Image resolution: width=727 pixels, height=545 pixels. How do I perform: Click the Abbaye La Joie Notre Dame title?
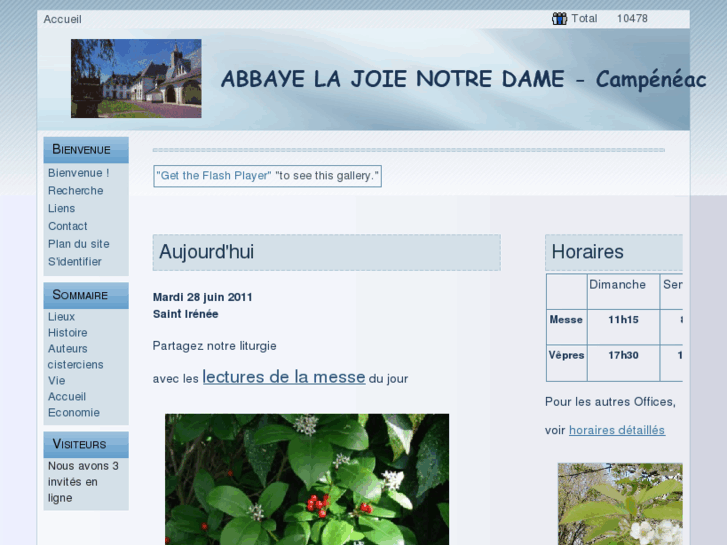[x=464, y=79]
